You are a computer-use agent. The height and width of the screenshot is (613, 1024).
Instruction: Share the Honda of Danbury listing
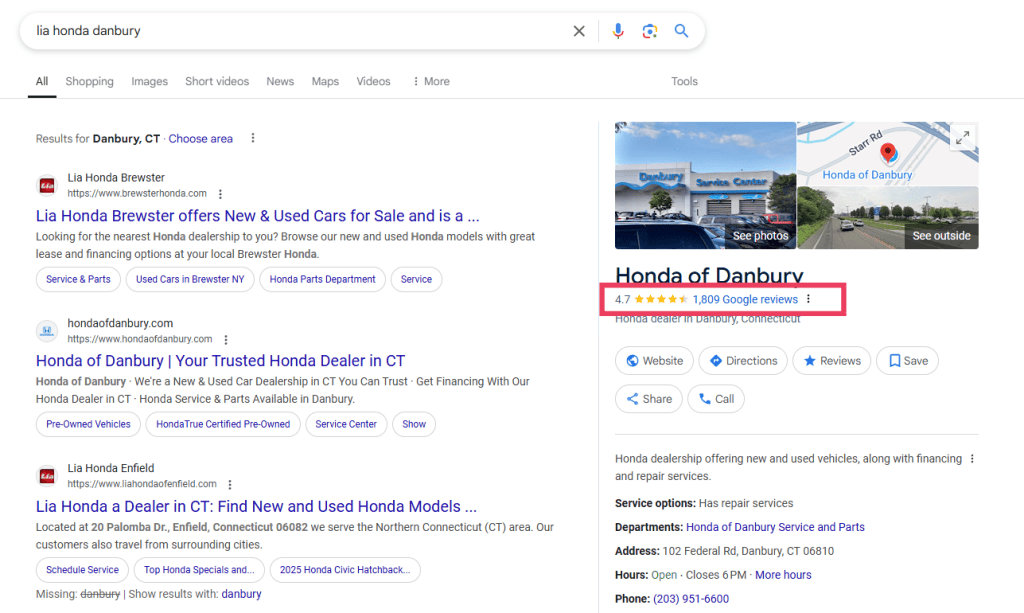tap(648, 399)
